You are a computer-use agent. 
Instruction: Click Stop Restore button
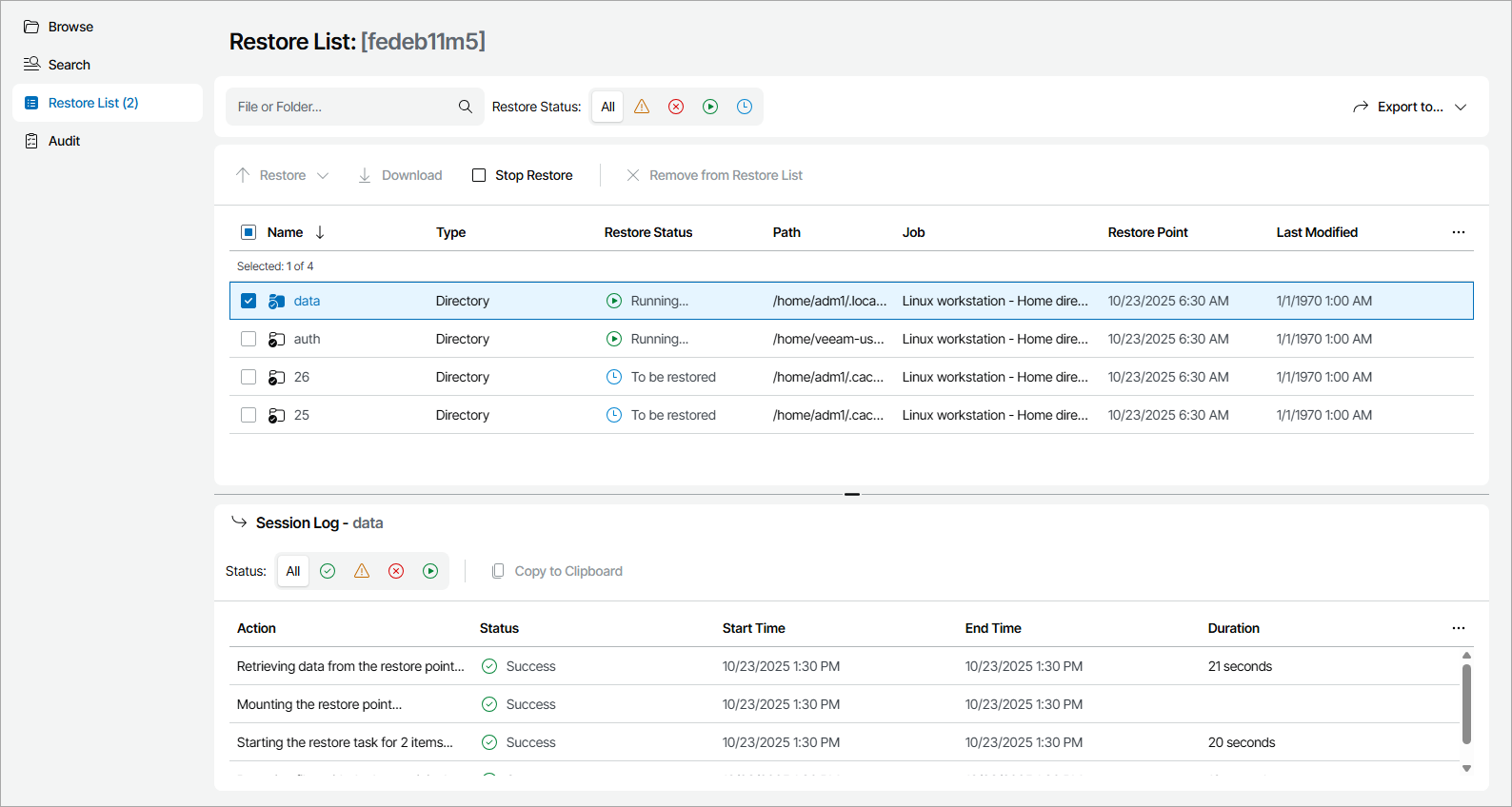click(523, 175)
